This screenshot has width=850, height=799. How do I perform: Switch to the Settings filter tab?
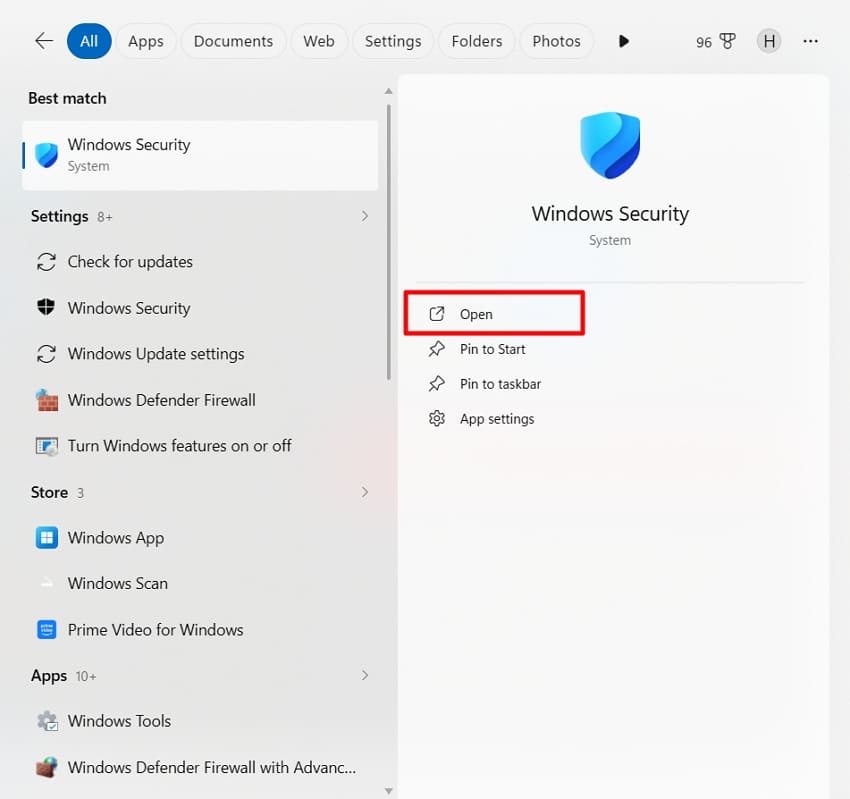click(393, 41)
